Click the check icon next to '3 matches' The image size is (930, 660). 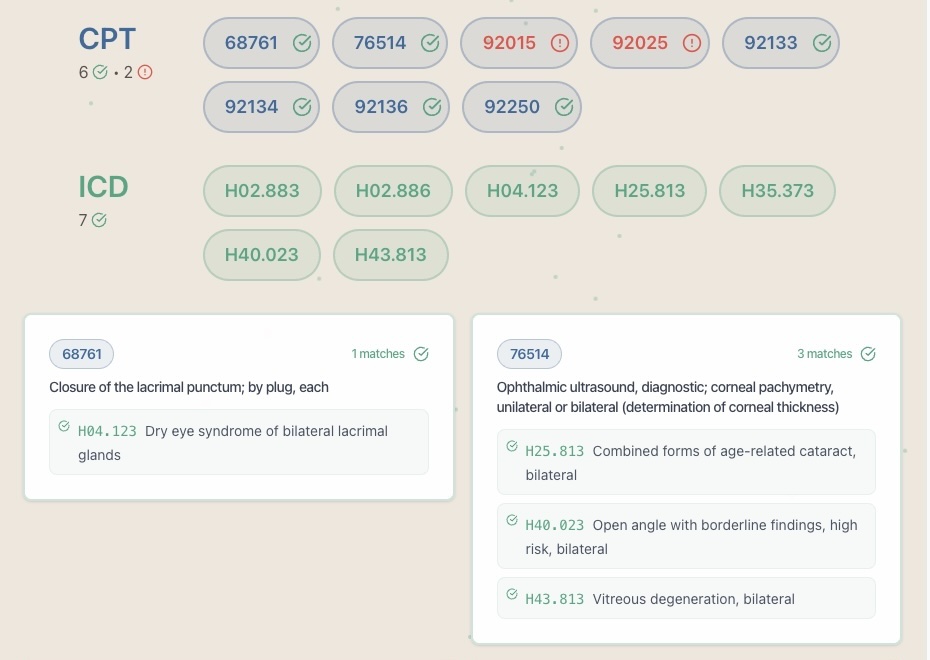coord(868,354)
